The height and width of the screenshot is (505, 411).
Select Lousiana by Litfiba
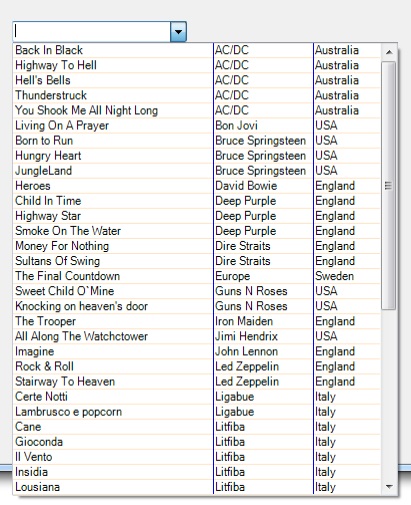pyautogui.click(x=197, y=487)
